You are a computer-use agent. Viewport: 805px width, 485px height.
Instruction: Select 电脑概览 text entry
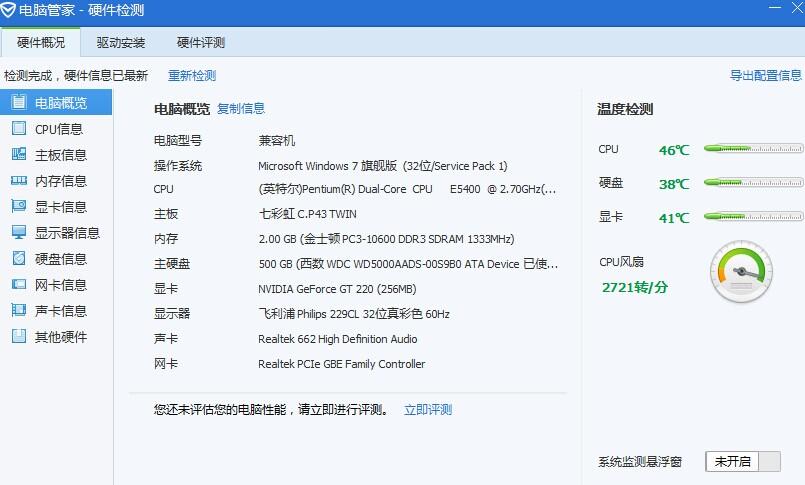(x=61, y=103)
